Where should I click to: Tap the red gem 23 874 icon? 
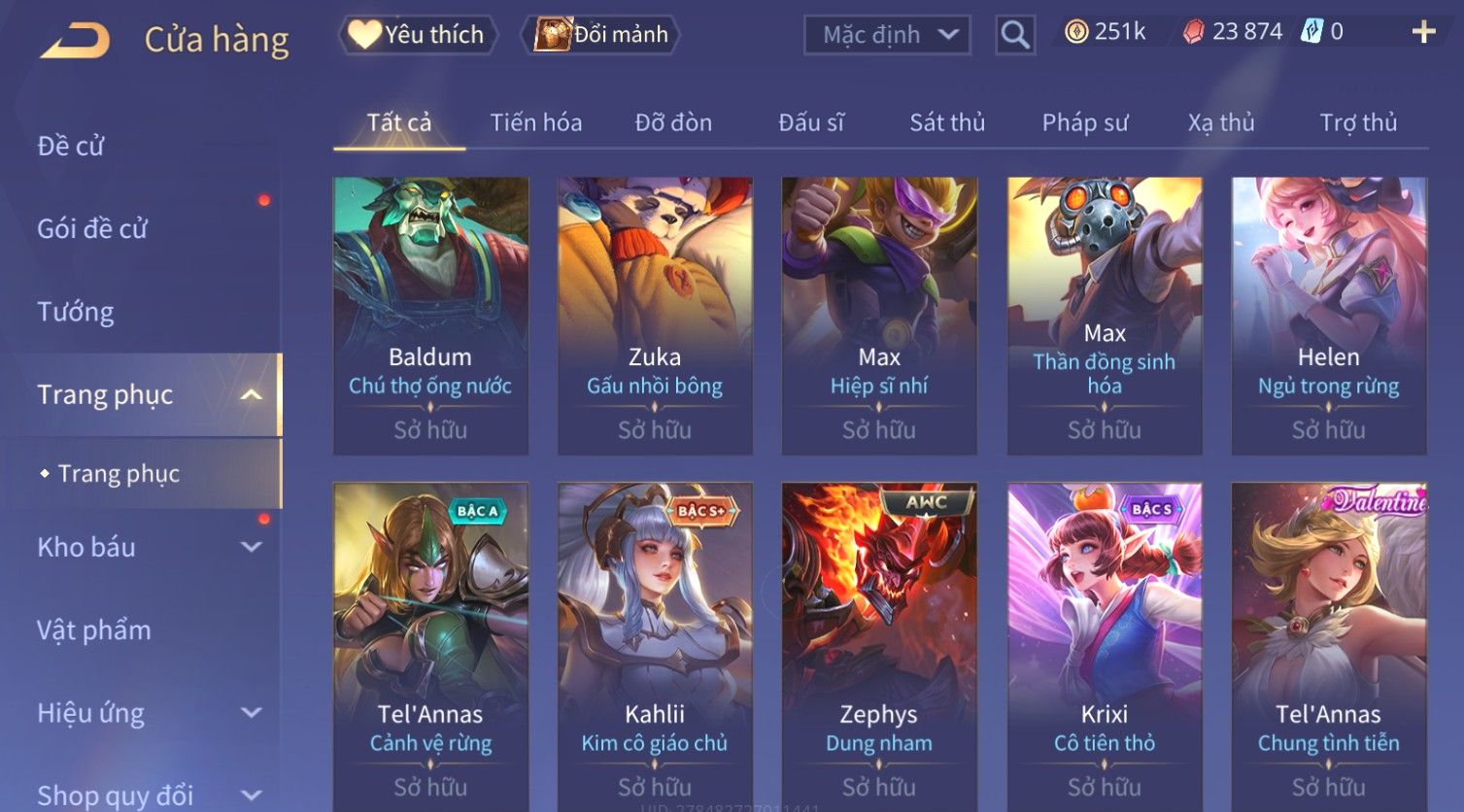point(1193,32)
